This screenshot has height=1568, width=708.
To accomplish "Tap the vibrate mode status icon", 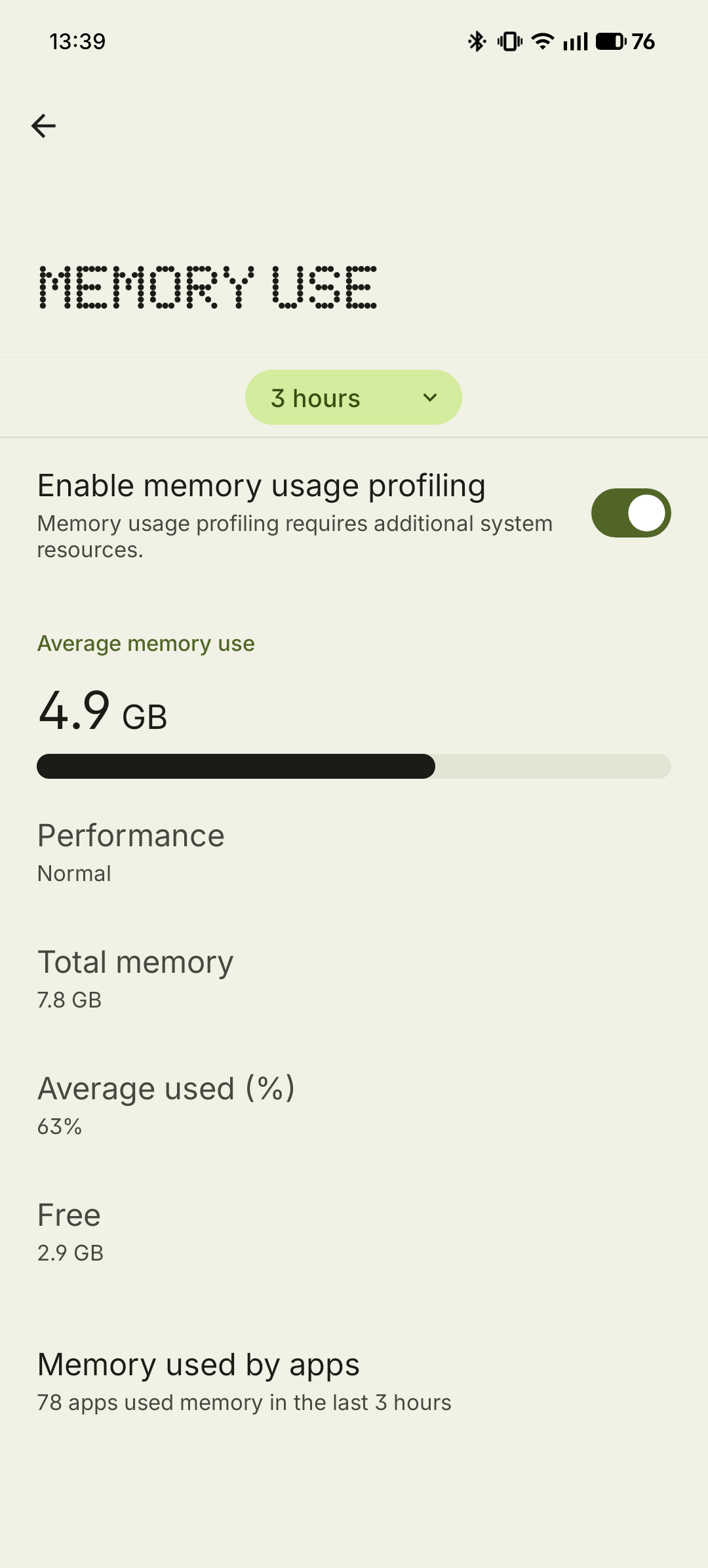I will tap(509, 42).
